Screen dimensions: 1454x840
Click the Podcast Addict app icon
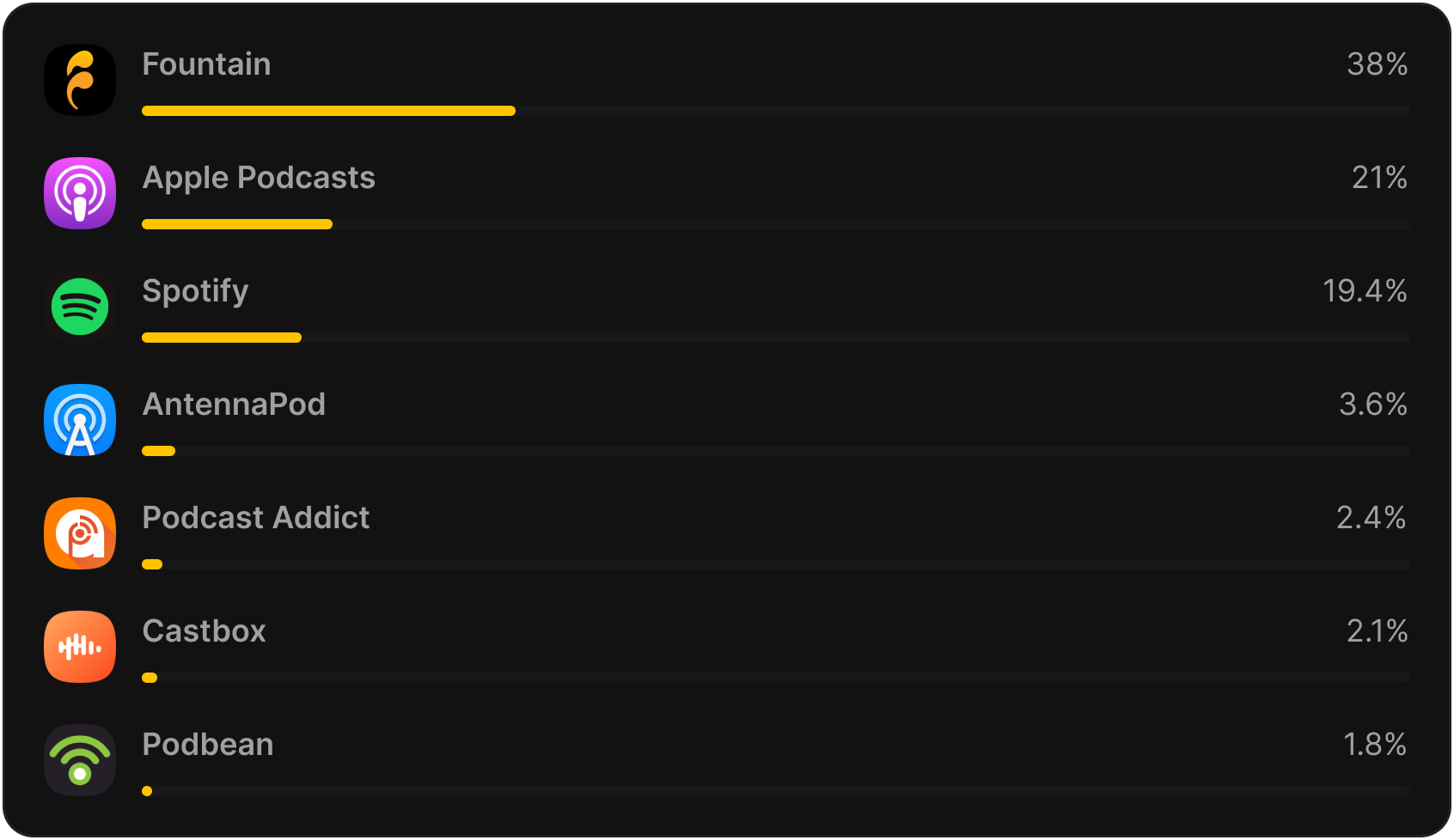pyautogui.click(x=80, y=533)
